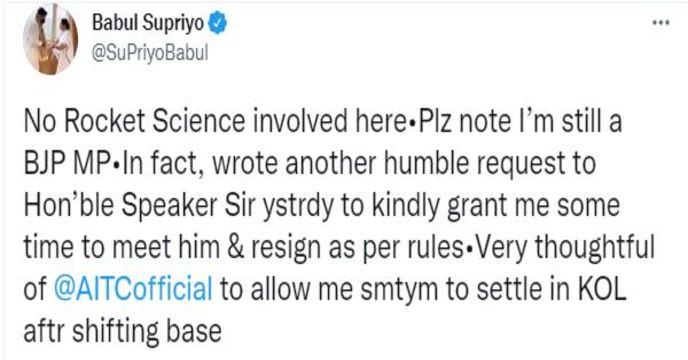Screen dimensions: 688x360
Task: Open the three-dot more options menu
Action: tap(661, 23)
